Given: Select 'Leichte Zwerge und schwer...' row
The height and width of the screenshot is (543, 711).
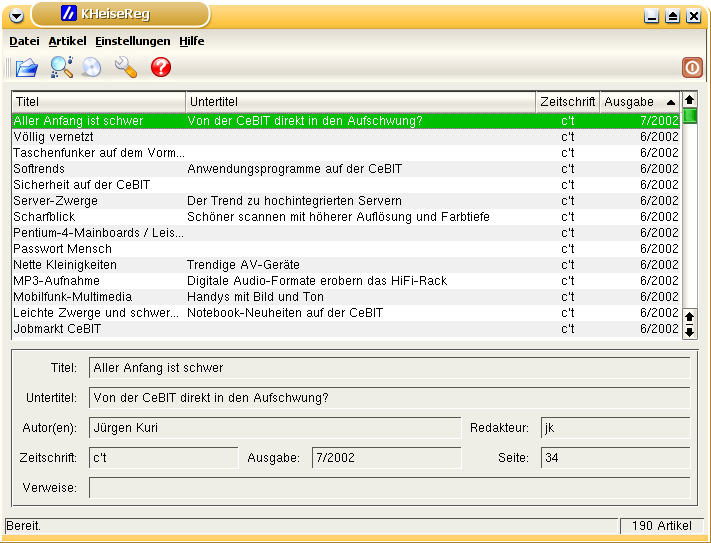Looking at the screenshot, I should [x=346, y=313].
